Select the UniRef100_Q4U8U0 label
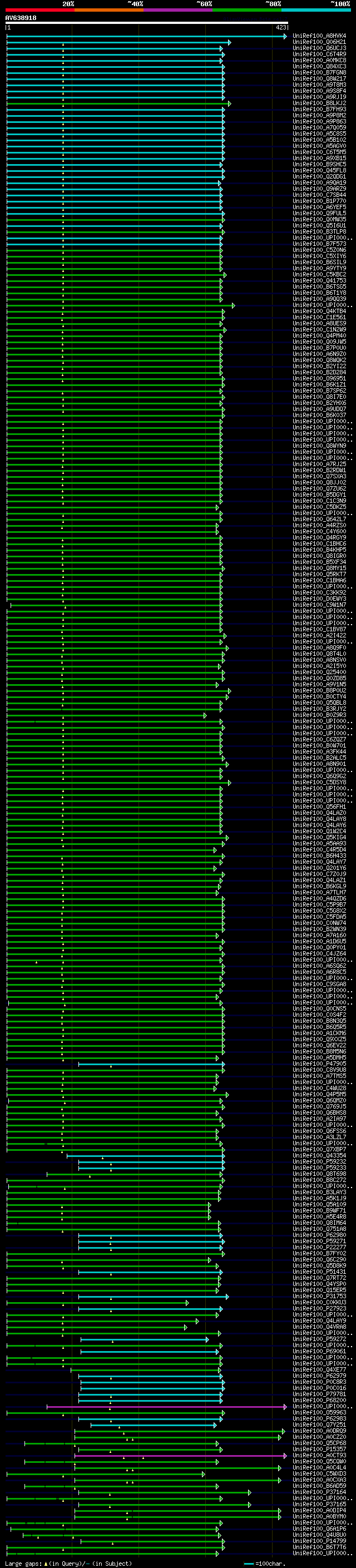The image size is (356, 1568). coord(319,1535)
